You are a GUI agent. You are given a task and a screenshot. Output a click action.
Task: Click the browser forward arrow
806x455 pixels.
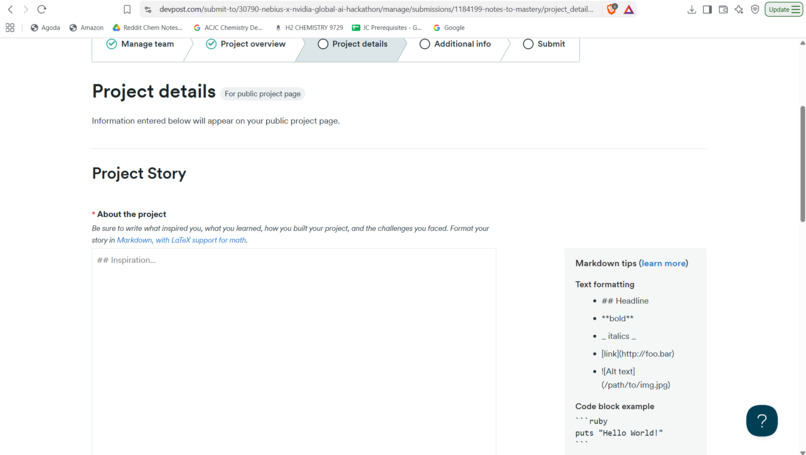[26, 9]
